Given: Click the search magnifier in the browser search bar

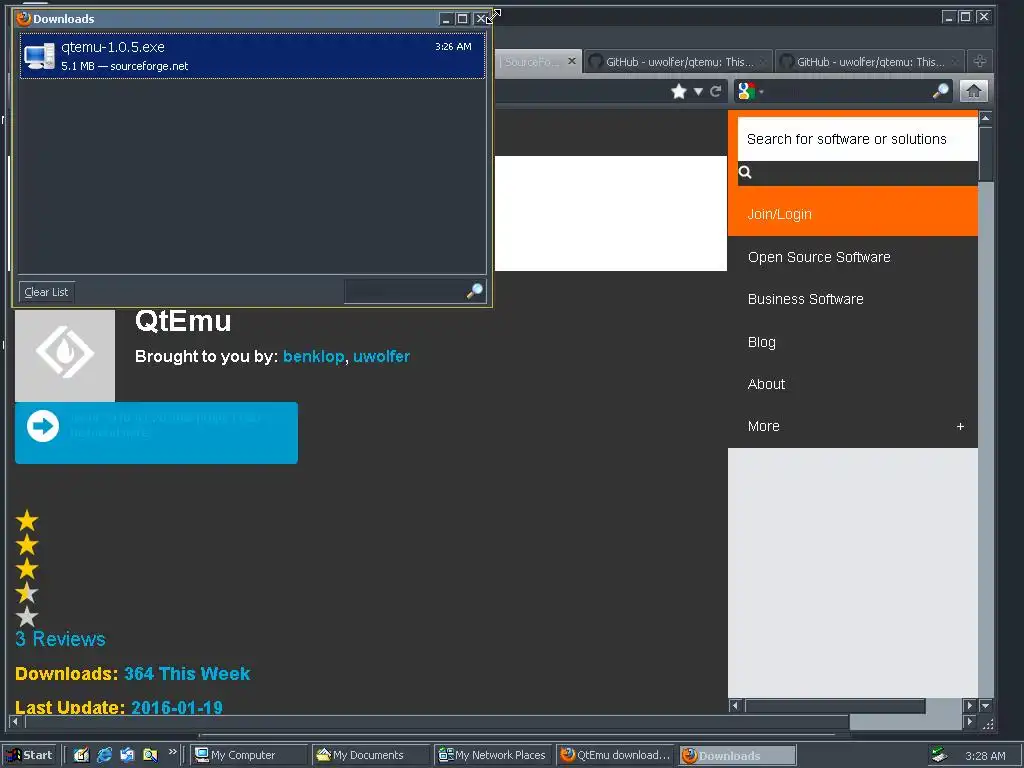Looking at the screenshot, I should click(x=940, y=91).
